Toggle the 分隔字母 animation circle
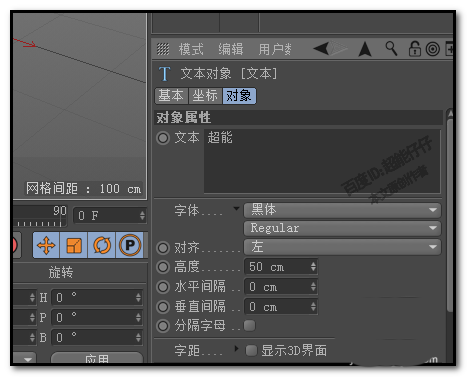 click(x=163, y=326)
